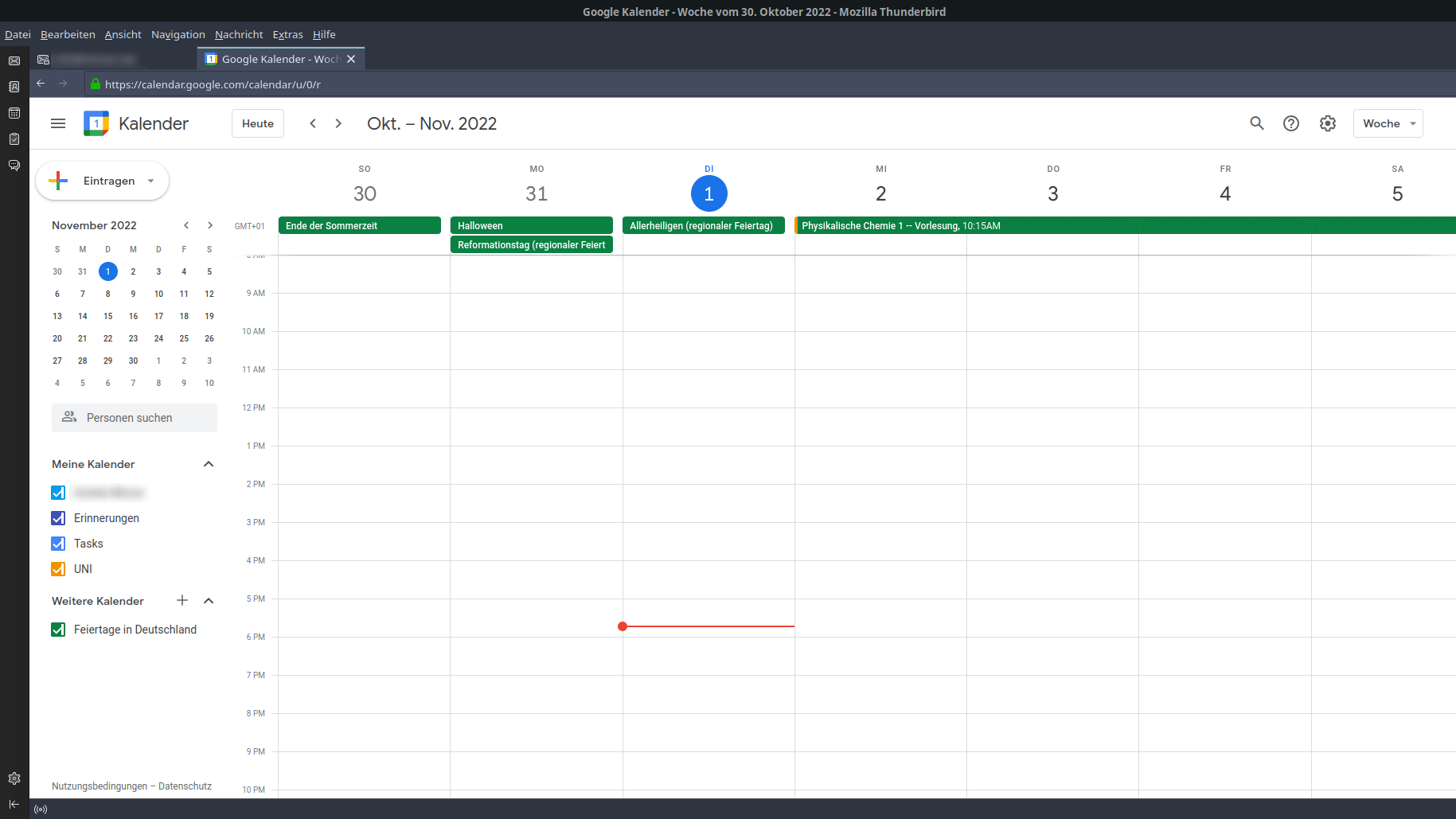This screenshot has width=1456, height=819.
Task: Open the Nachricht menu
Action: coord(239,34)
